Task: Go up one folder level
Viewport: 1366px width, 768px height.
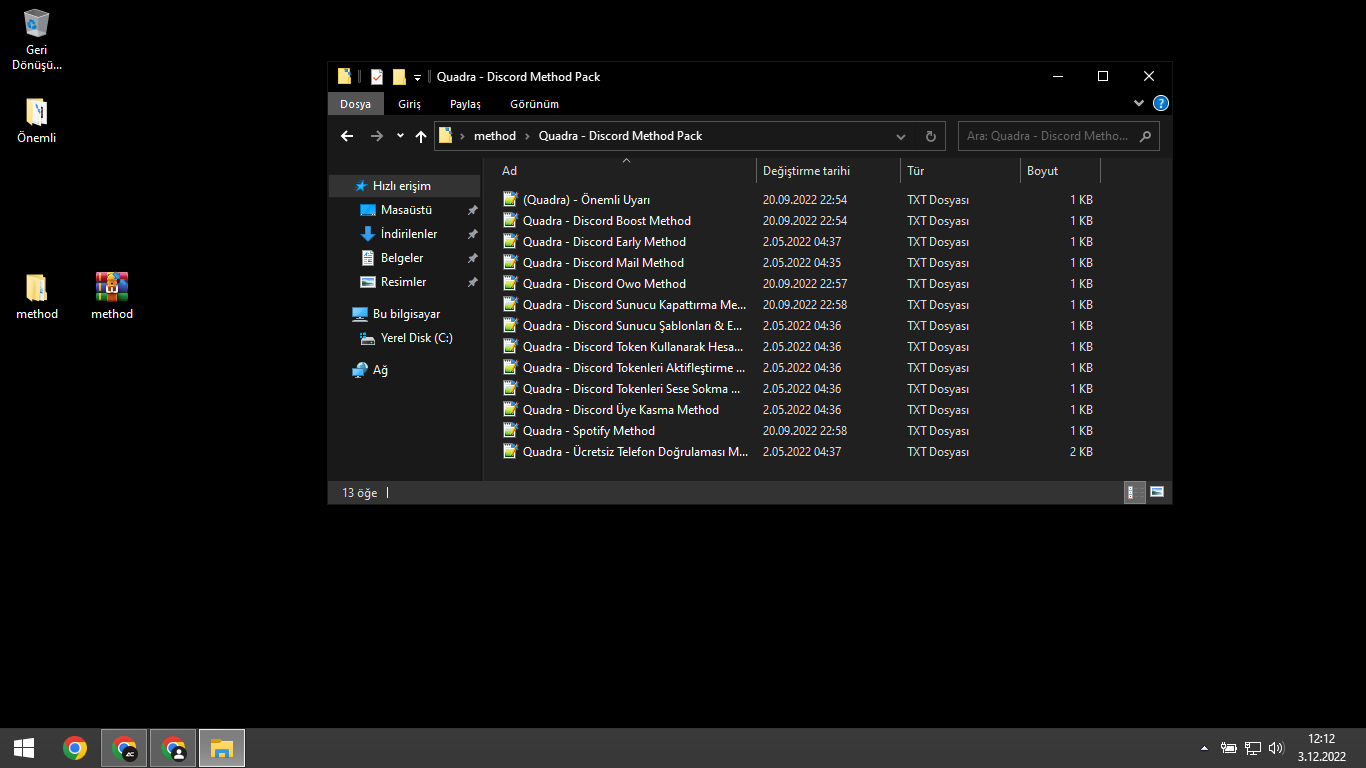Action: tap(421, 136)
